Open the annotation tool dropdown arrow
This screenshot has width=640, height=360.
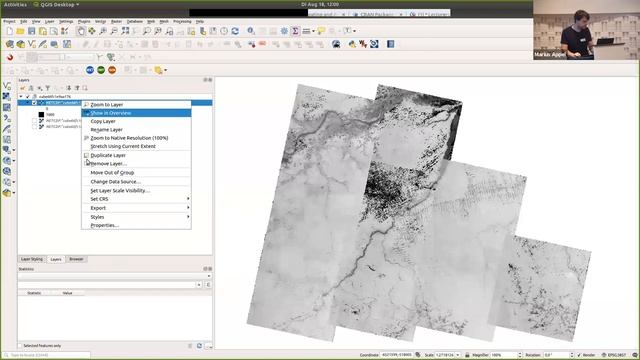coord(354,31)
